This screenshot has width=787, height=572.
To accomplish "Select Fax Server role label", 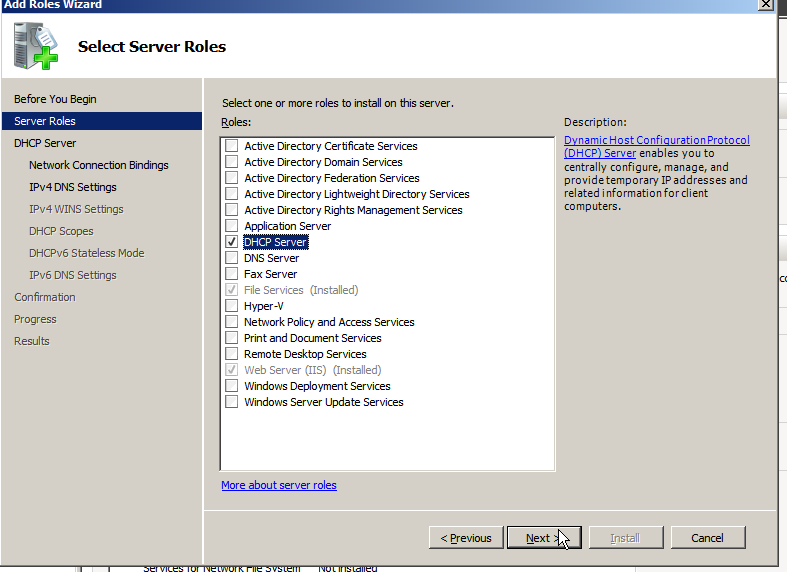I will (x=271, y=274).
